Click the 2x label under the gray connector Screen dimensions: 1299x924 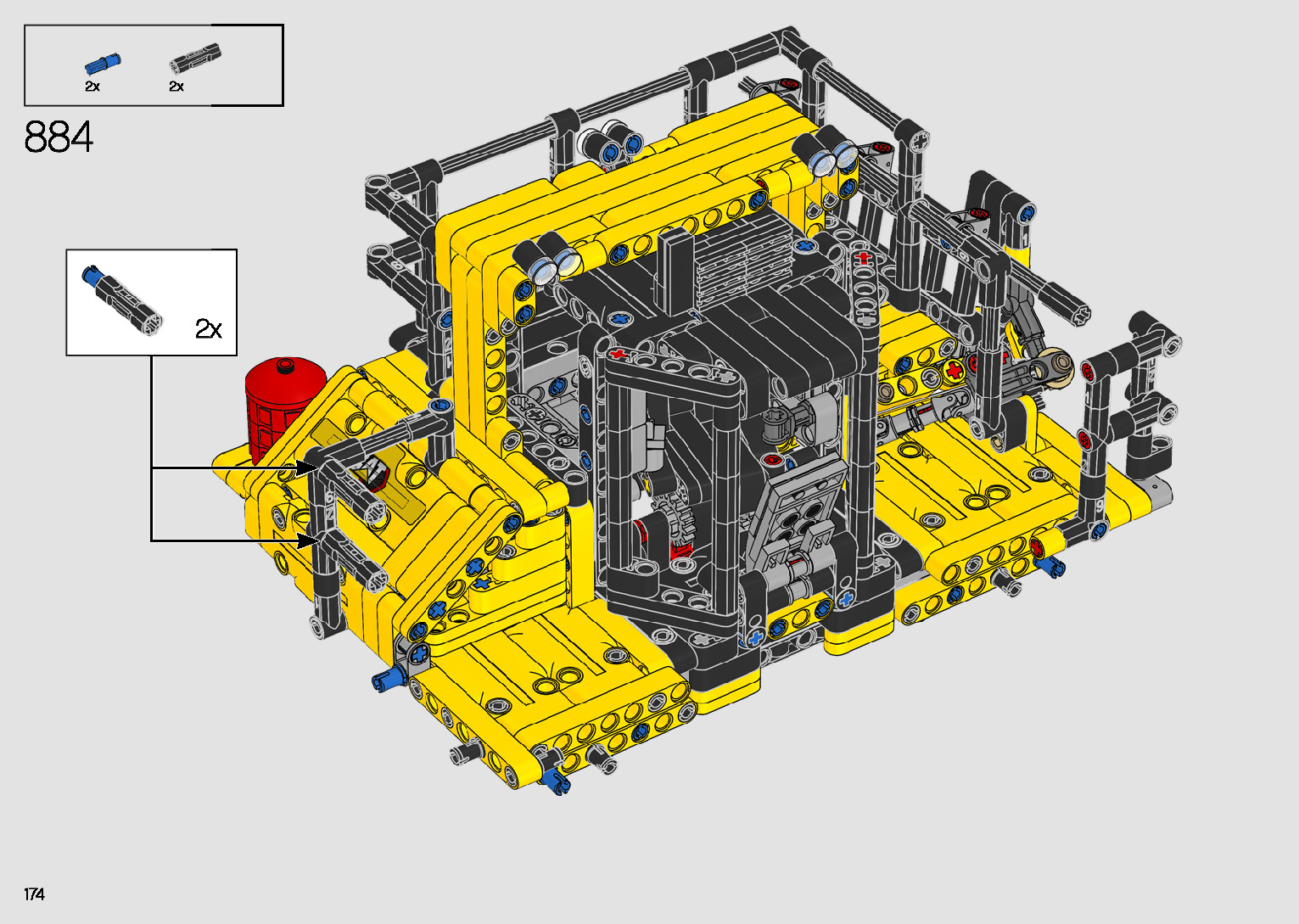(176, 87)
